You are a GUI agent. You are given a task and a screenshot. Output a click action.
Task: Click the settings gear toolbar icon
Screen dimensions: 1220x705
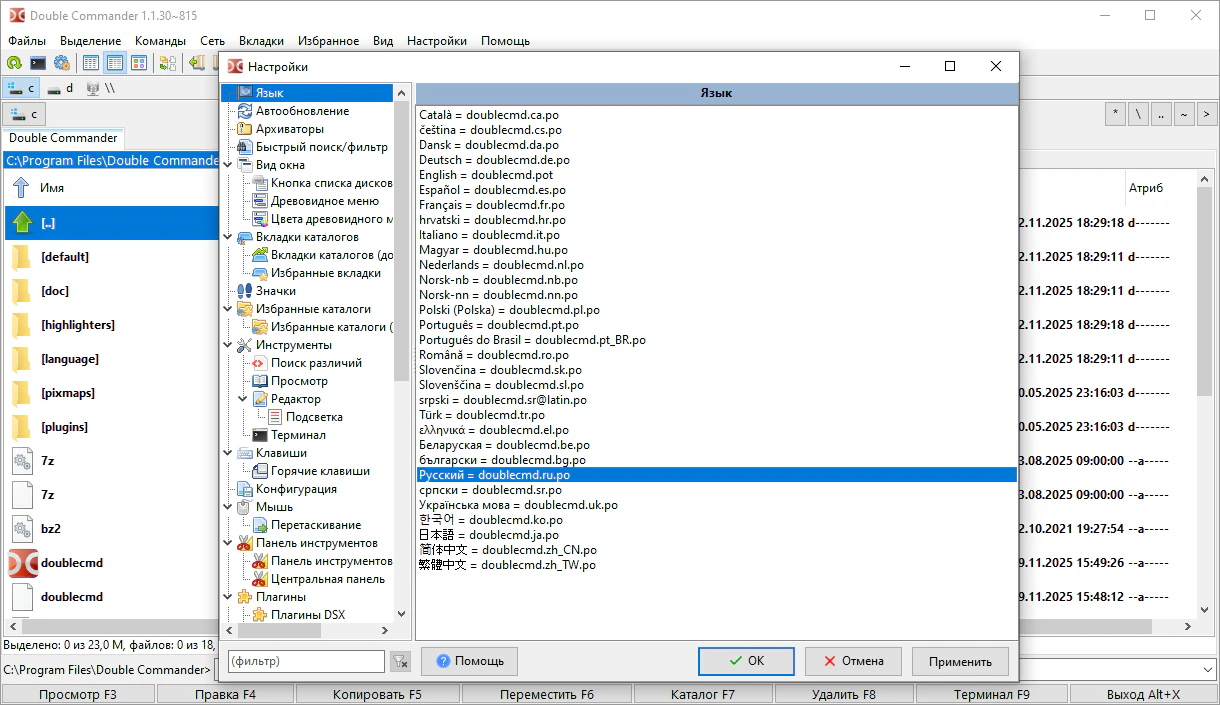click(x=62, y=63)
